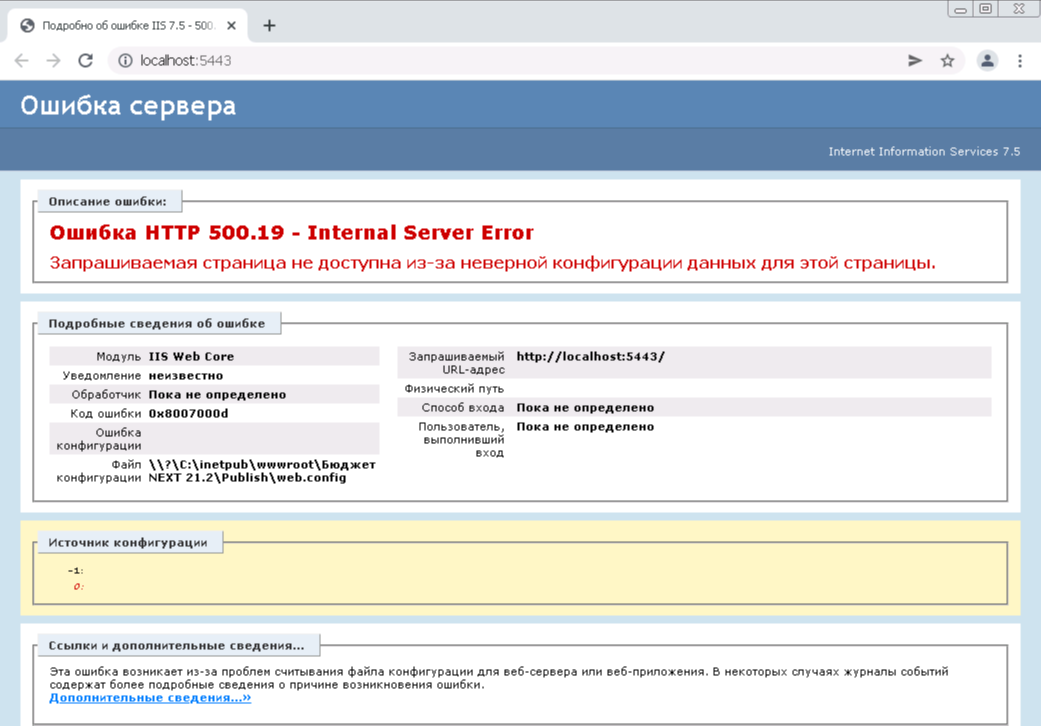Click the 'Описание ошибки:' section label
1041x726 pixels.
[108, 201]
